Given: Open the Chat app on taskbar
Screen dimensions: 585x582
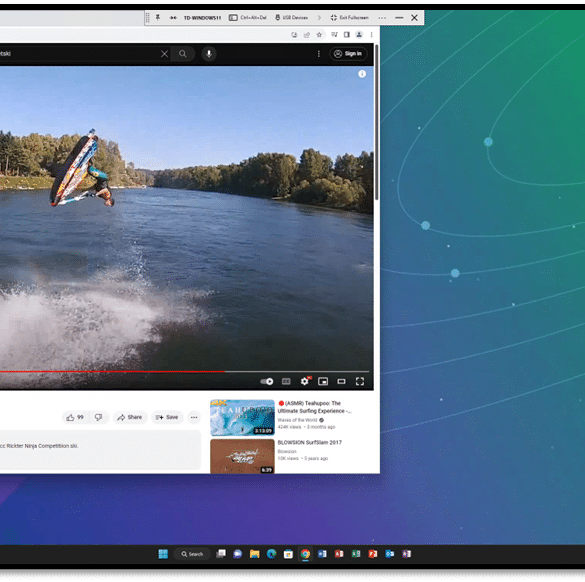Looking at the screenshot, I should (x=238, y=554).
